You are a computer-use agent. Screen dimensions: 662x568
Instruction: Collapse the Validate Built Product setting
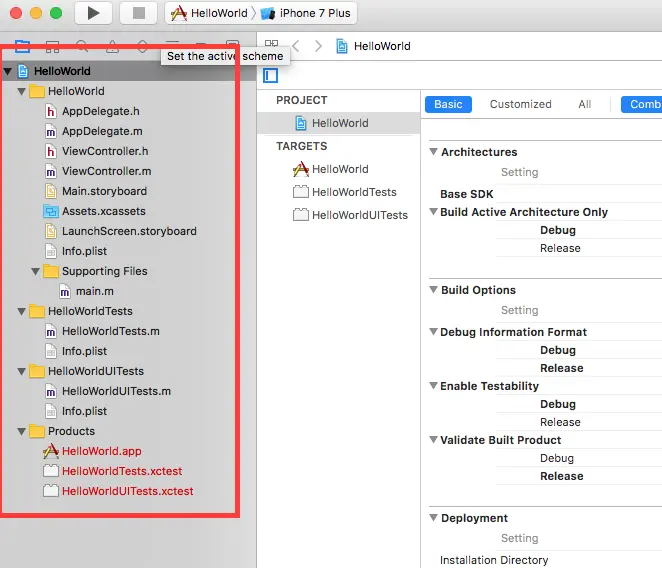click(433, 440)
